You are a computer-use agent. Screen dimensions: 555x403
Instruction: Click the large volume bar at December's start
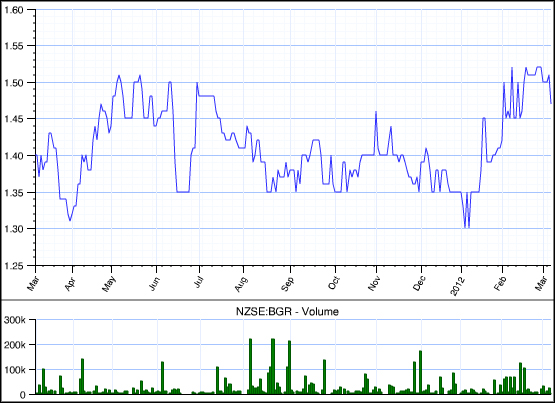[x=420, y=372]
